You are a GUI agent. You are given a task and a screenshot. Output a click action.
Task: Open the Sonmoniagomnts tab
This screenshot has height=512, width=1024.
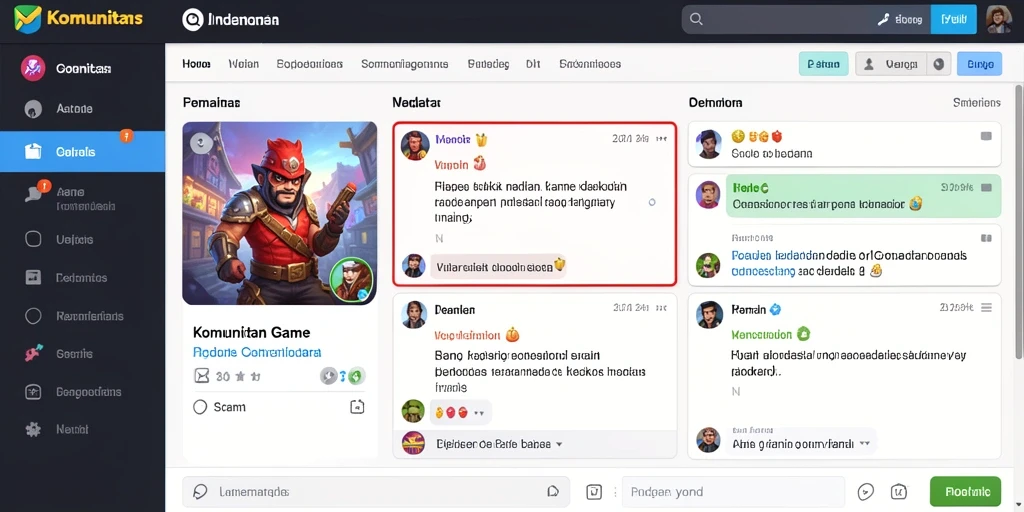click(x=405, y=64)
